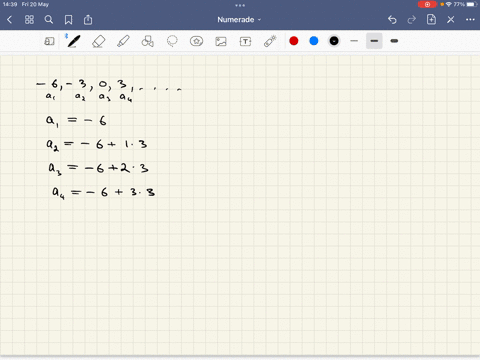Undo the last stroke
The width and height of the screenshot is (480, 360).
point(392,20)
